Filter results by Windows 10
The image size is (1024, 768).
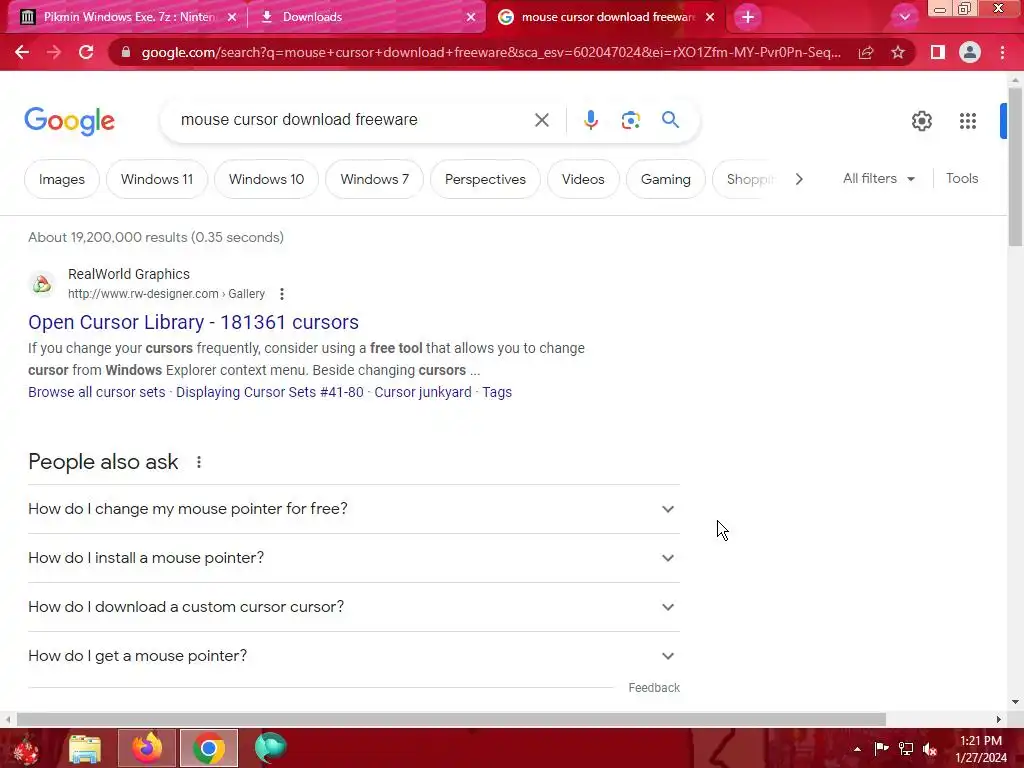266,179
